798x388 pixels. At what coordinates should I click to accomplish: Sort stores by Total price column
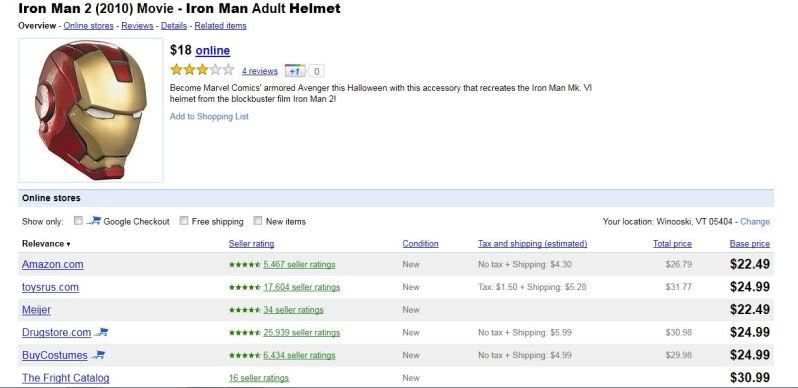672,244
